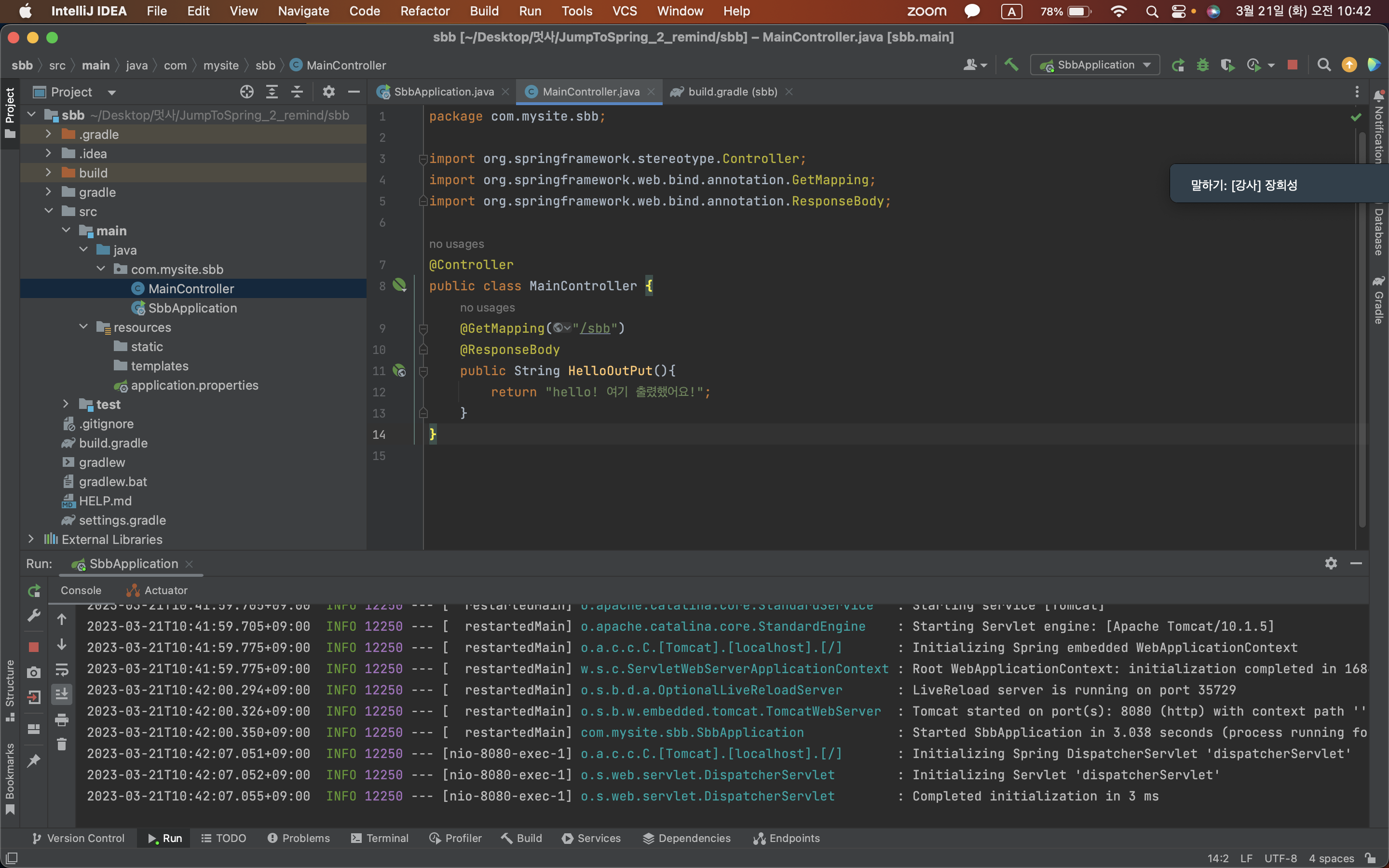Screen dimensions: 1389x868
Task: Click the Git VCS menu icon
Action: click(622, 11)
